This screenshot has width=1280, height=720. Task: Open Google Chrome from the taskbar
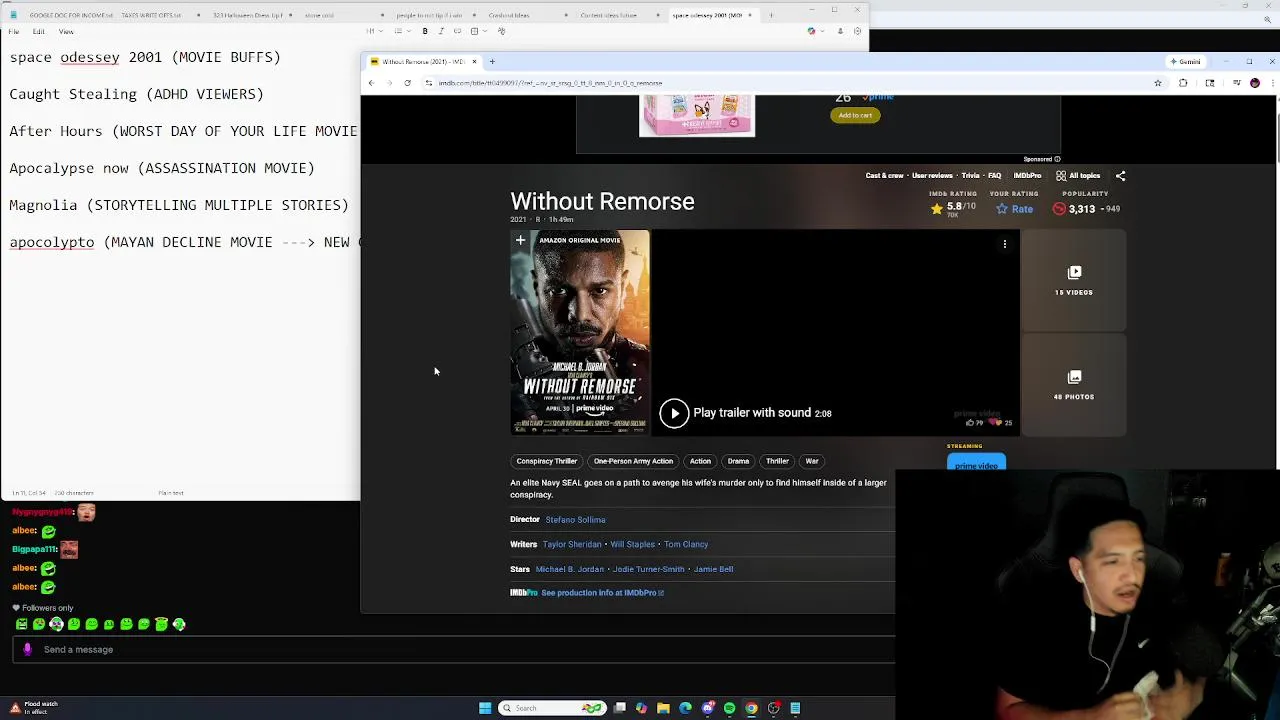pyautogui.click(x=751, y=708)
